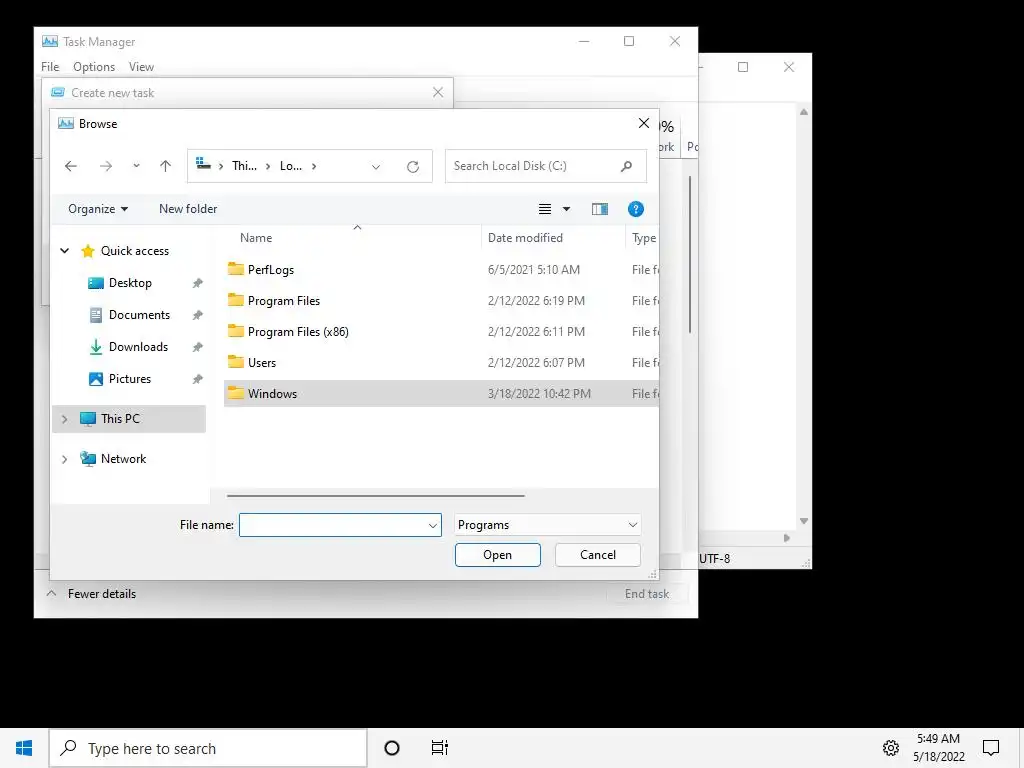Open the notification center icon
1024x768 pixels.
click(x=991, y=748)
